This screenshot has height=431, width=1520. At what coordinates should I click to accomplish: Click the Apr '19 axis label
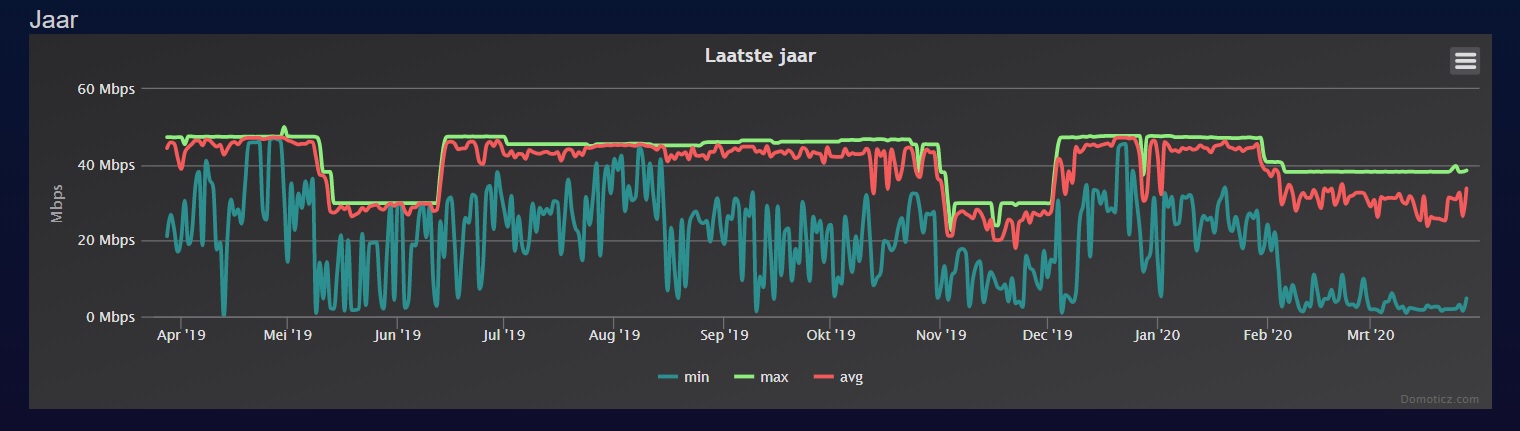pos(182,335)
